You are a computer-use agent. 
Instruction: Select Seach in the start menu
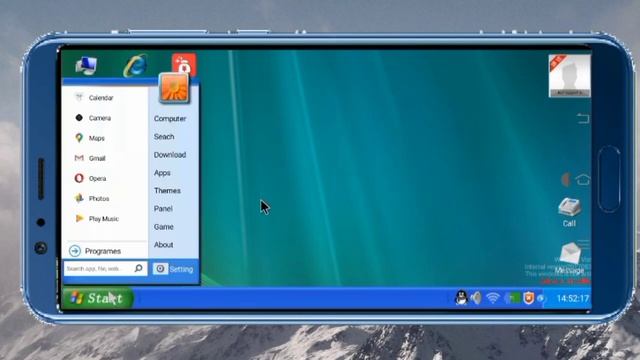(x=164, y=137)
